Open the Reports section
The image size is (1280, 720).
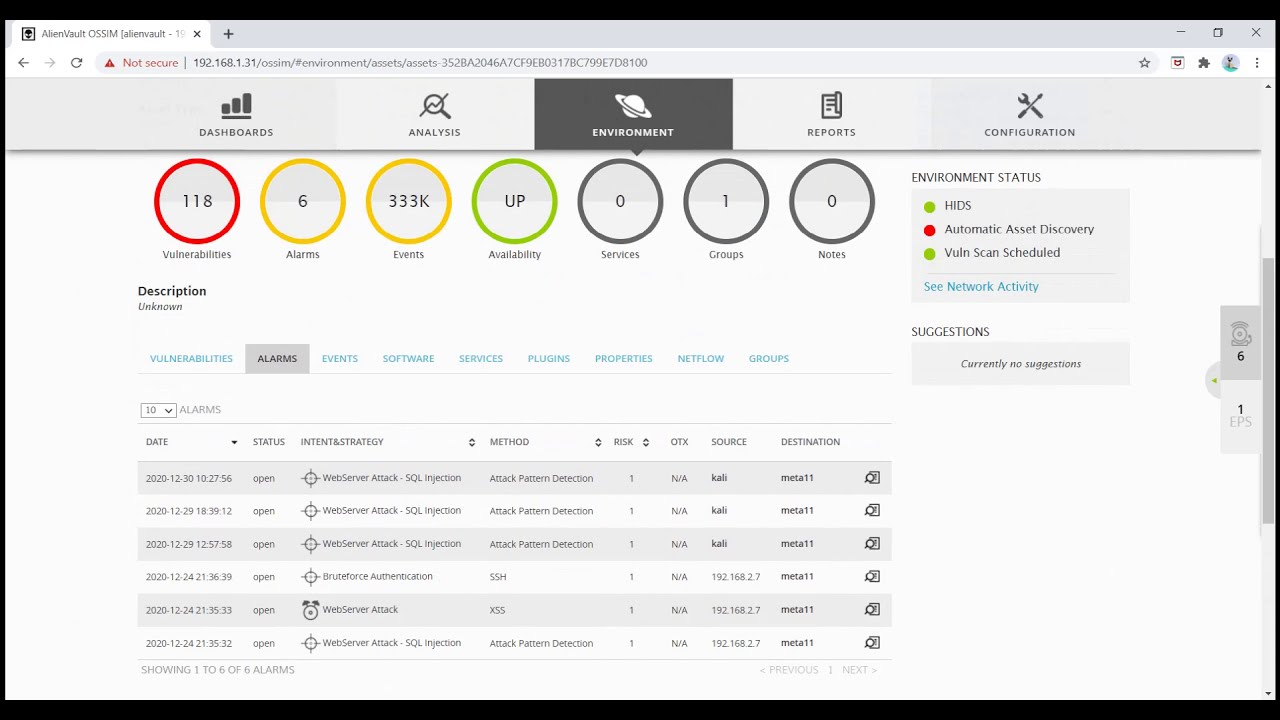[831, 115]
